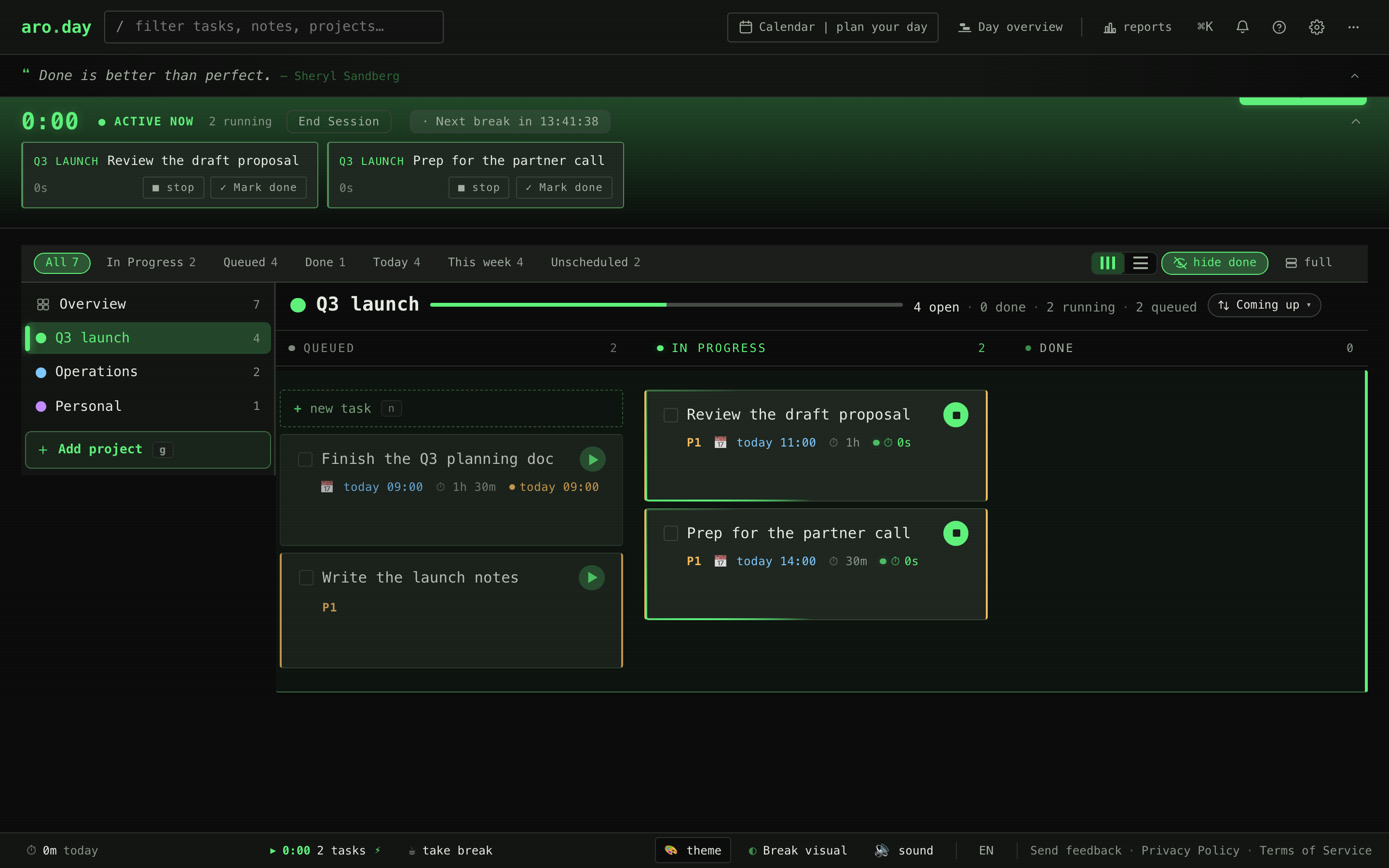The height and width of the screenshot is (868, 1389).
Task: Open the Coming up sort dropdown
Action: click(x=1264, y=305)
